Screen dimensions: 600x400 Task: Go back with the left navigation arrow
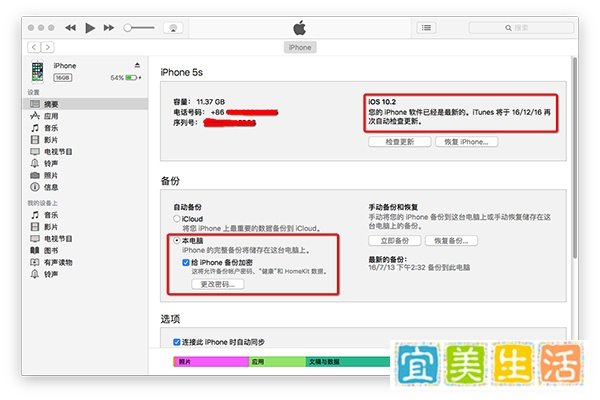click(34, 47)
